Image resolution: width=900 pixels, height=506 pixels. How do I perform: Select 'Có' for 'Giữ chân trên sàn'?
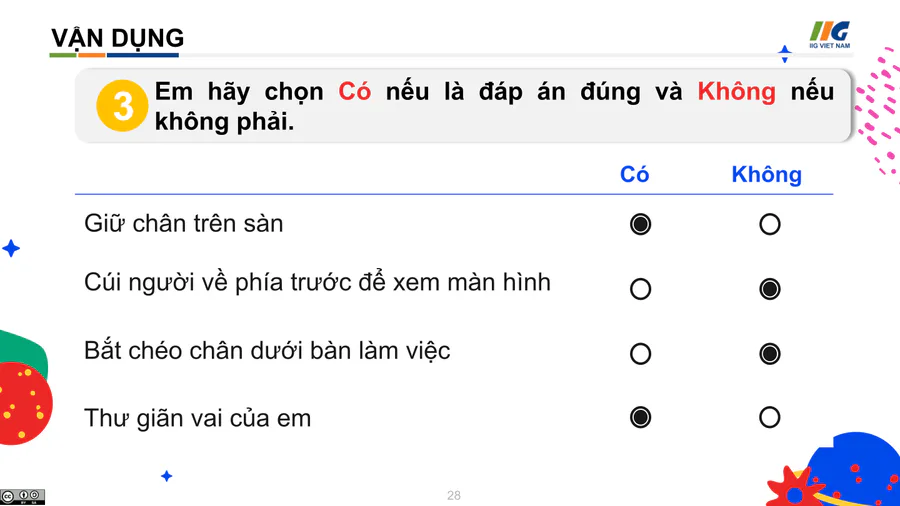tap(641, 224)
